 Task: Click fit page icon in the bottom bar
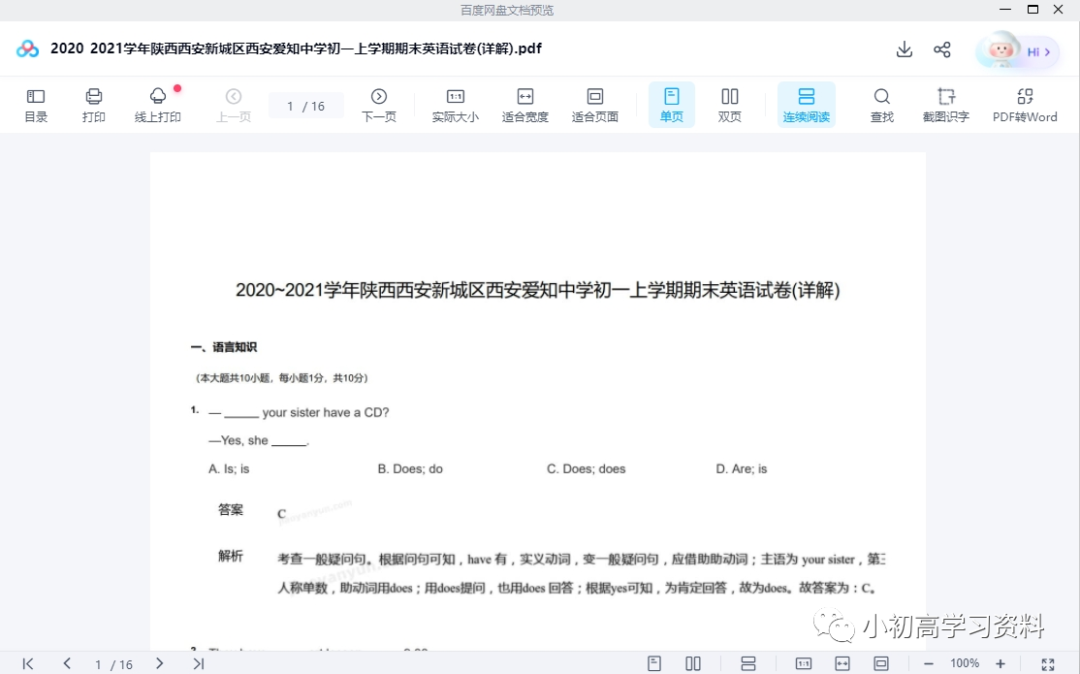[881, 664]
